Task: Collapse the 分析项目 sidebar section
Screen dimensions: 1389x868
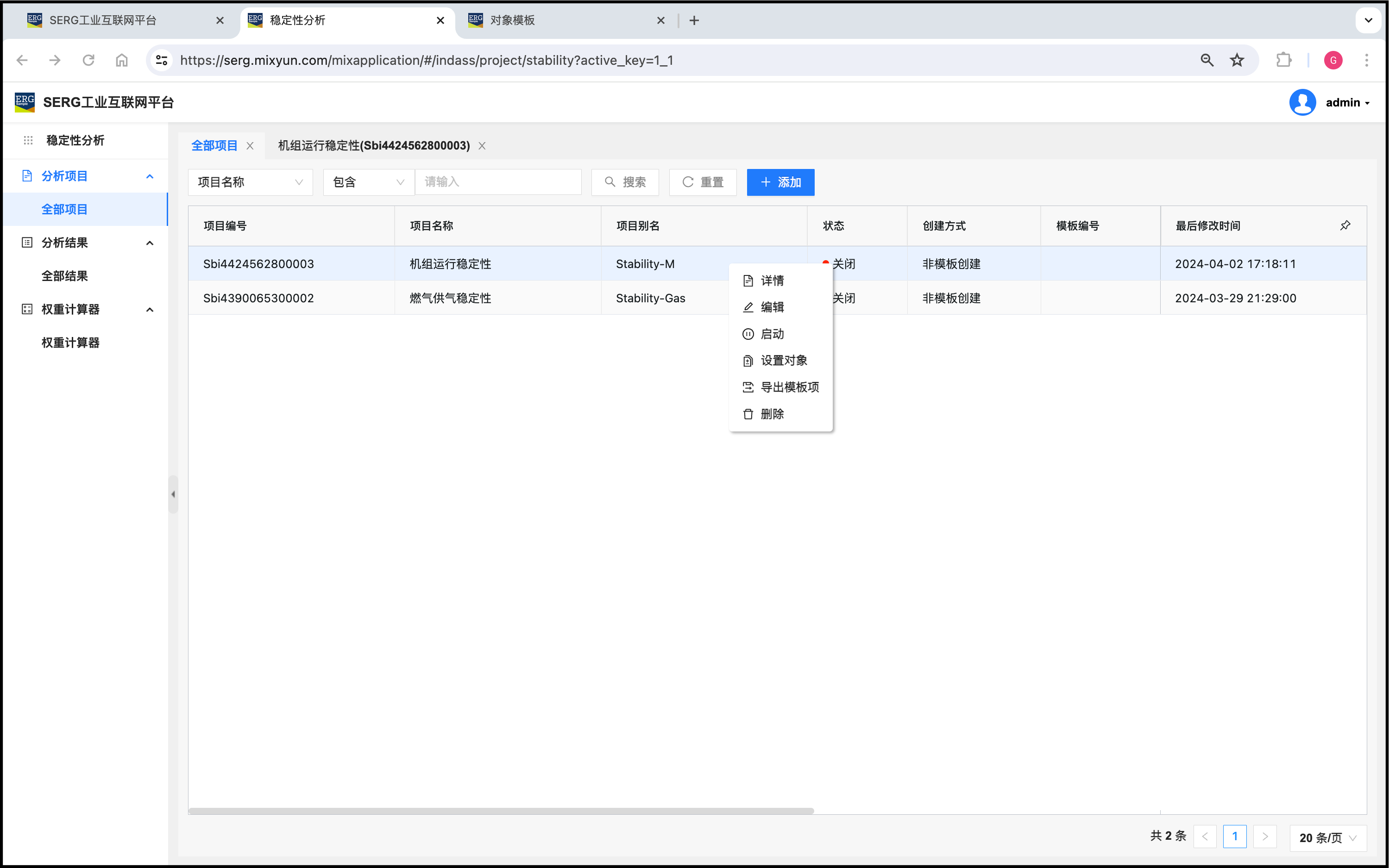Action: [150, 176]
